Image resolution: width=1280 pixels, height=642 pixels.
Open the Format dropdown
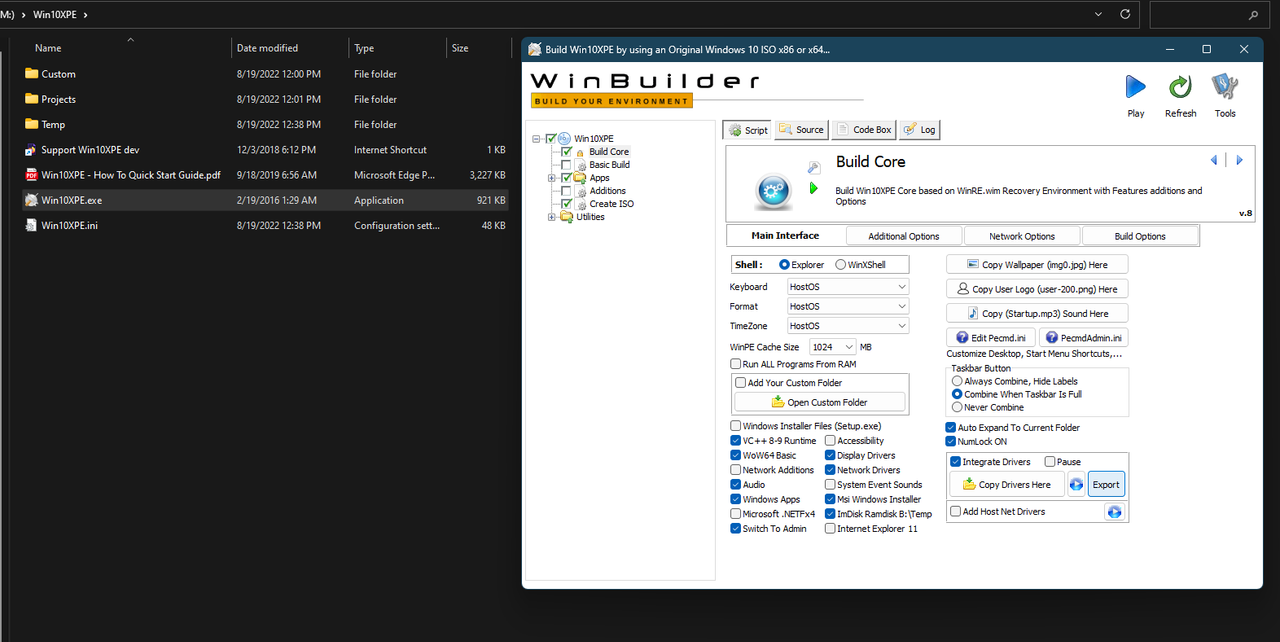848,306
